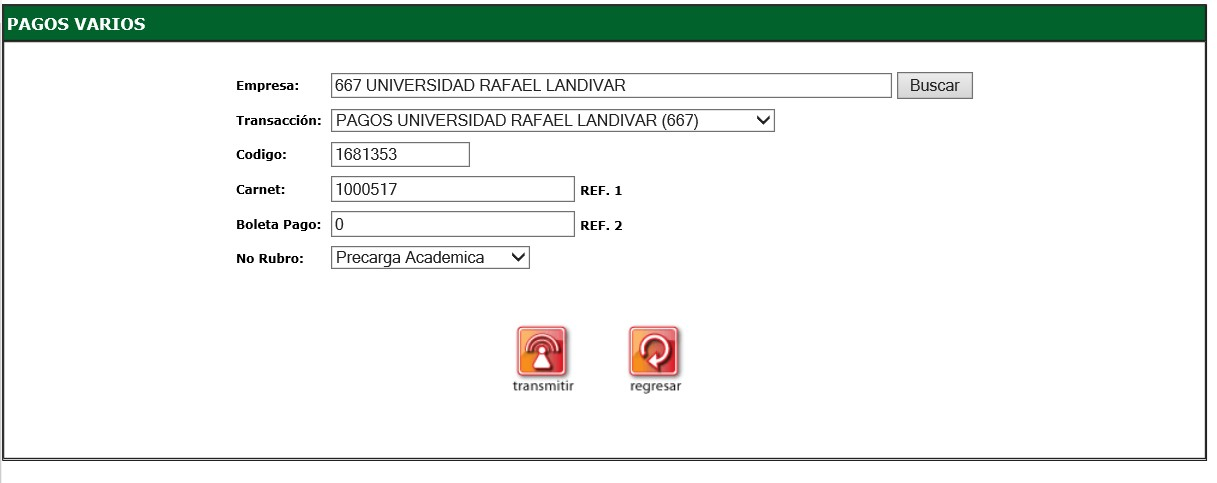The image size is (1217, 483).
Task: Click the PAGOS VARIOS header title
Action: coord(77,25)
